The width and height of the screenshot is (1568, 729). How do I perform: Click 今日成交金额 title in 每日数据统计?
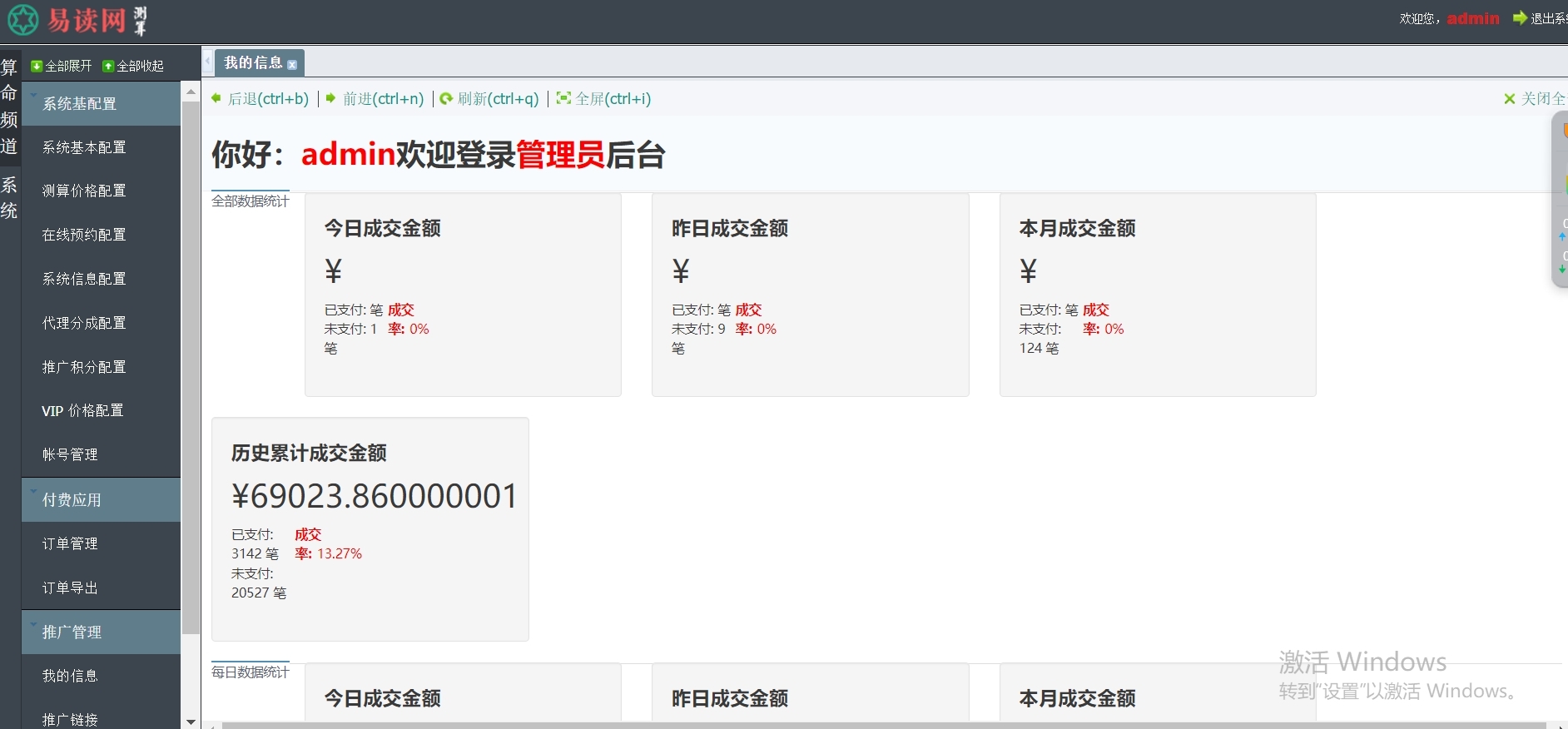click(x=383, y=698)
